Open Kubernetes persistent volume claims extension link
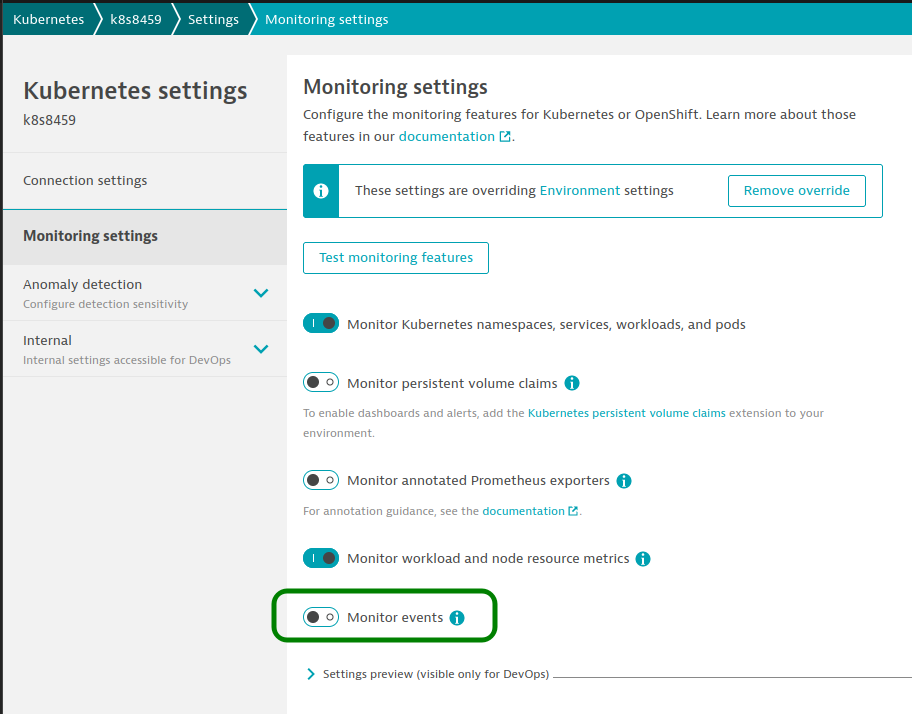 click(626, 413)
